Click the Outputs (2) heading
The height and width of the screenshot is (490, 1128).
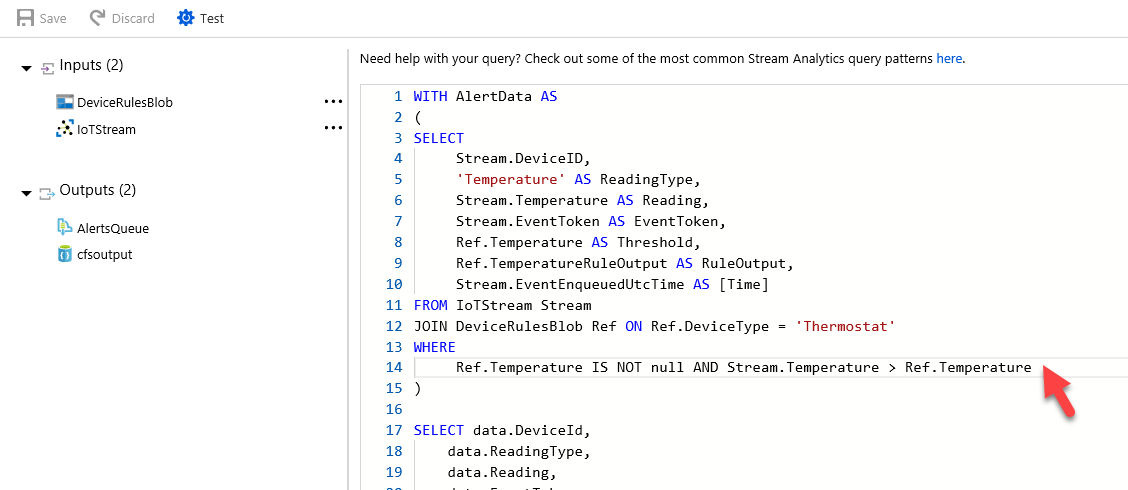[97, 191]
